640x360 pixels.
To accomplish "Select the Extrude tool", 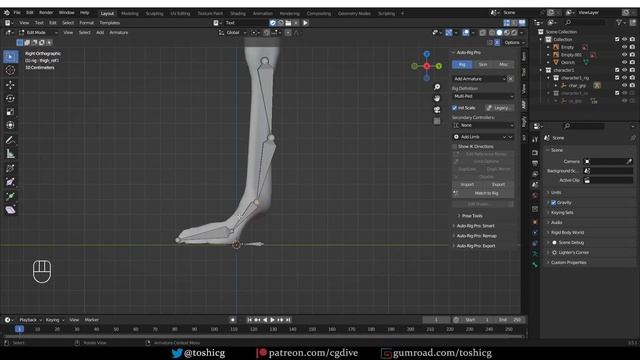I will (10, 196).
